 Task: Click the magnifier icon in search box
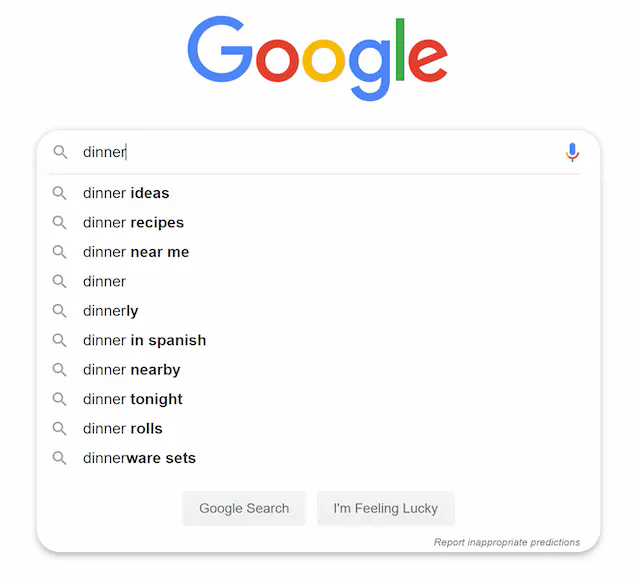[x=61, y=152]
